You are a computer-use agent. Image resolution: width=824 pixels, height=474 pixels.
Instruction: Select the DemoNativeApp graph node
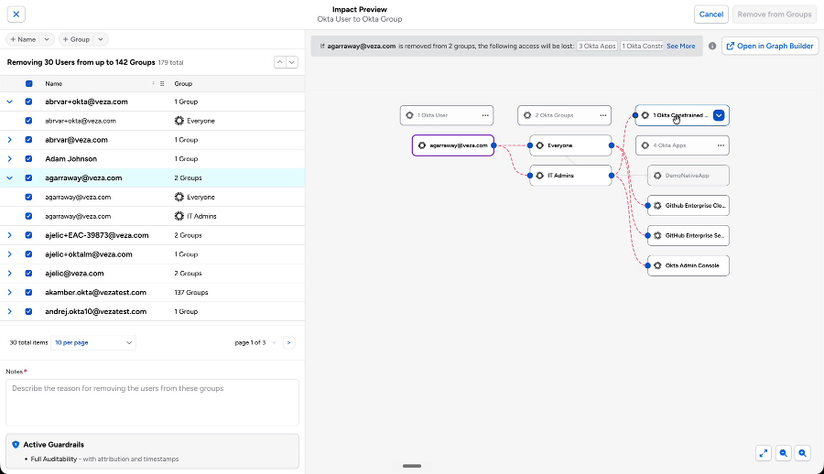pyautogui.click(x=688, y=176)
